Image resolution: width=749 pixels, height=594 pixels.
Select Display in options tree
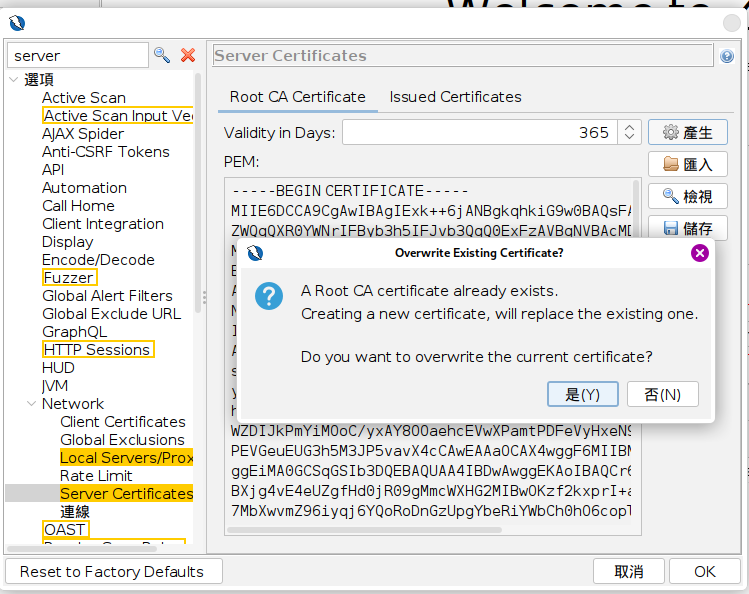pos(67,242)
